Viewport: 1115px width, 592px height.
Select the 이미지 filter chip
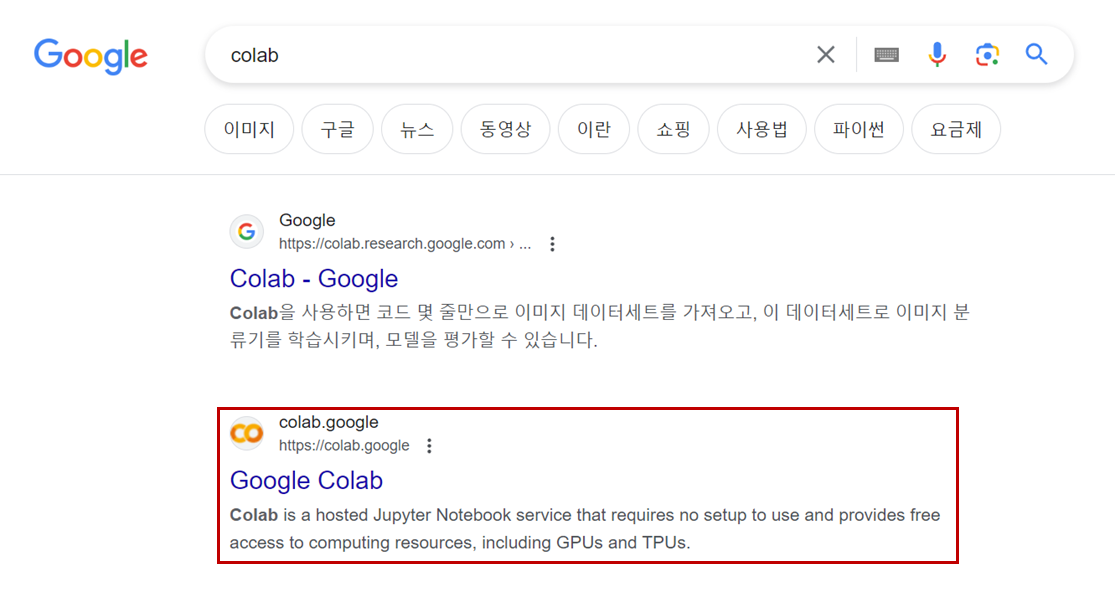249,129
